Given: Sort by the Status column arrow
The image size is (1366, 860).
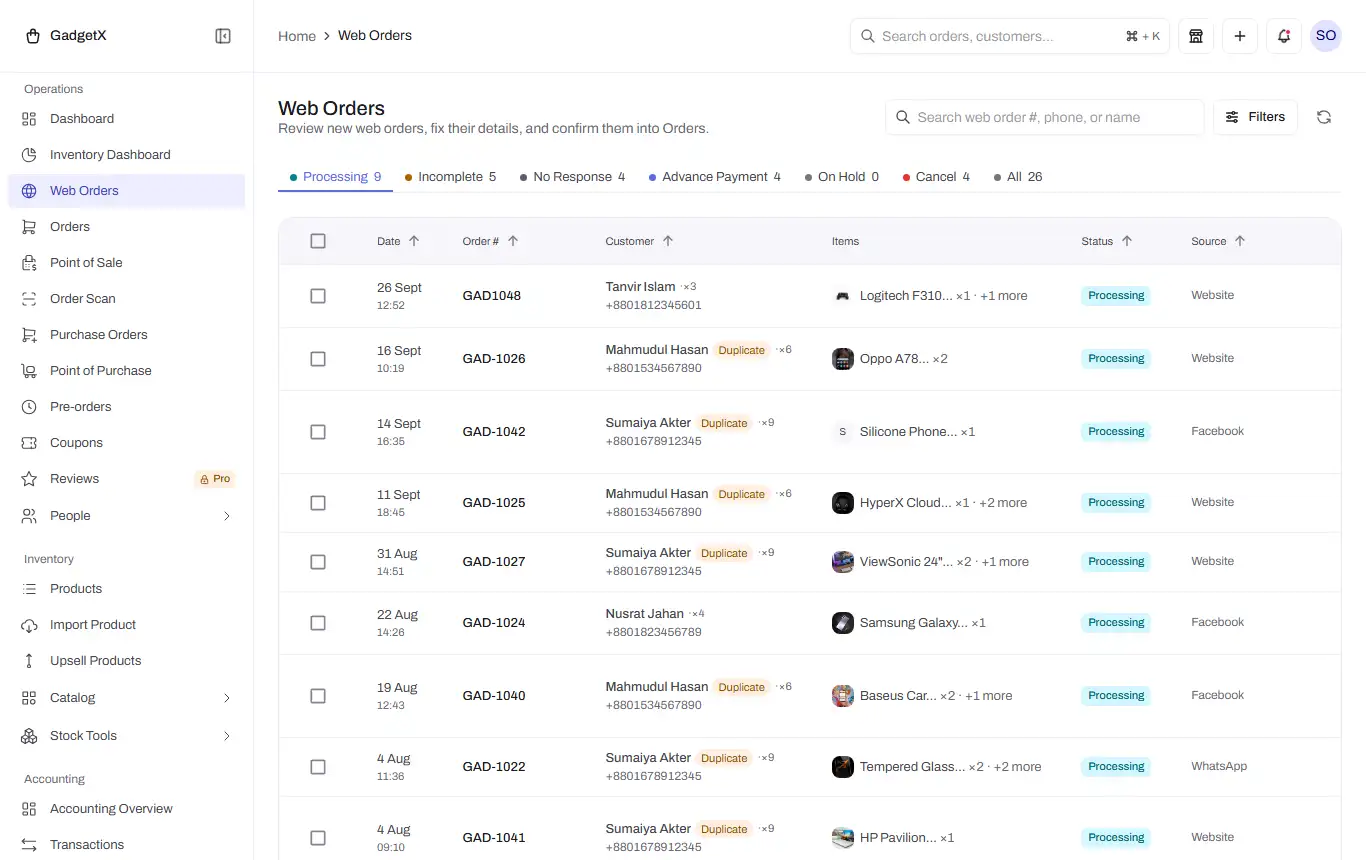Looking at the screenshot, I should 1127,241.
